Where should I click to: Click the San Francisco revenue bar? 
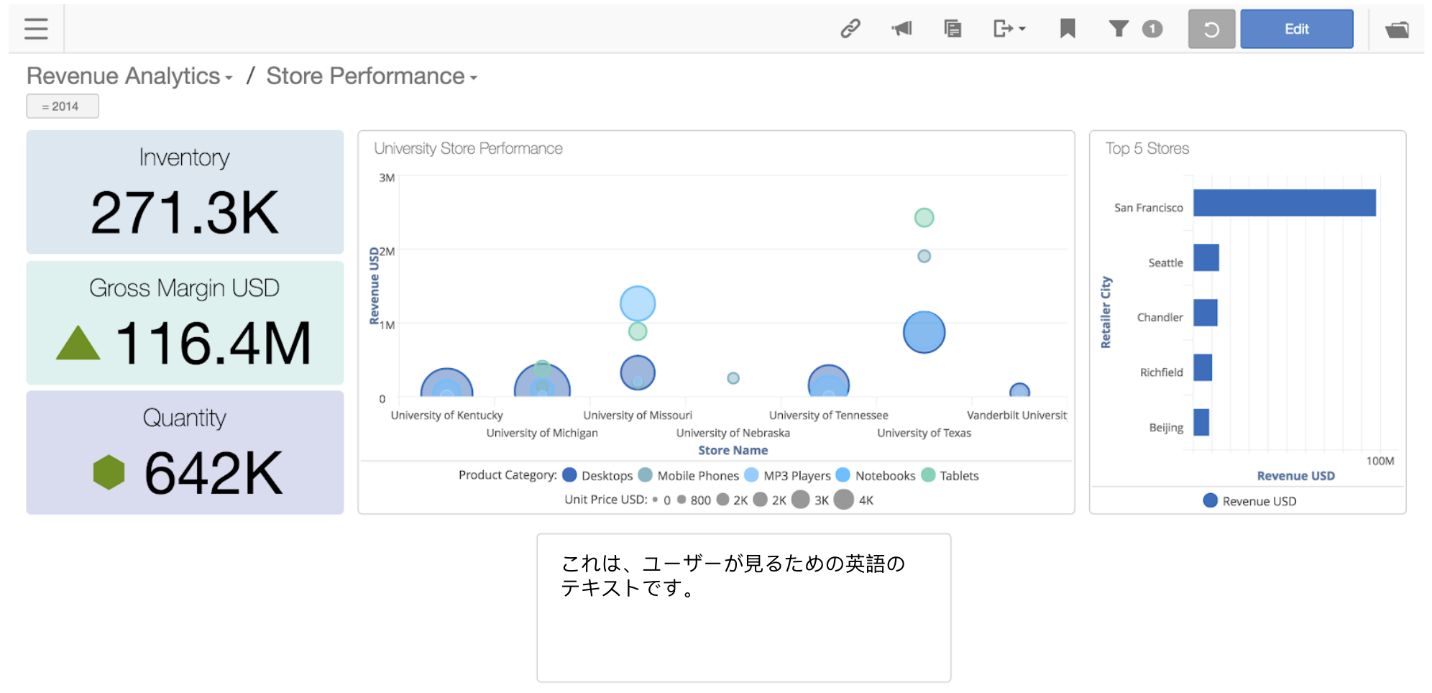1284,203
